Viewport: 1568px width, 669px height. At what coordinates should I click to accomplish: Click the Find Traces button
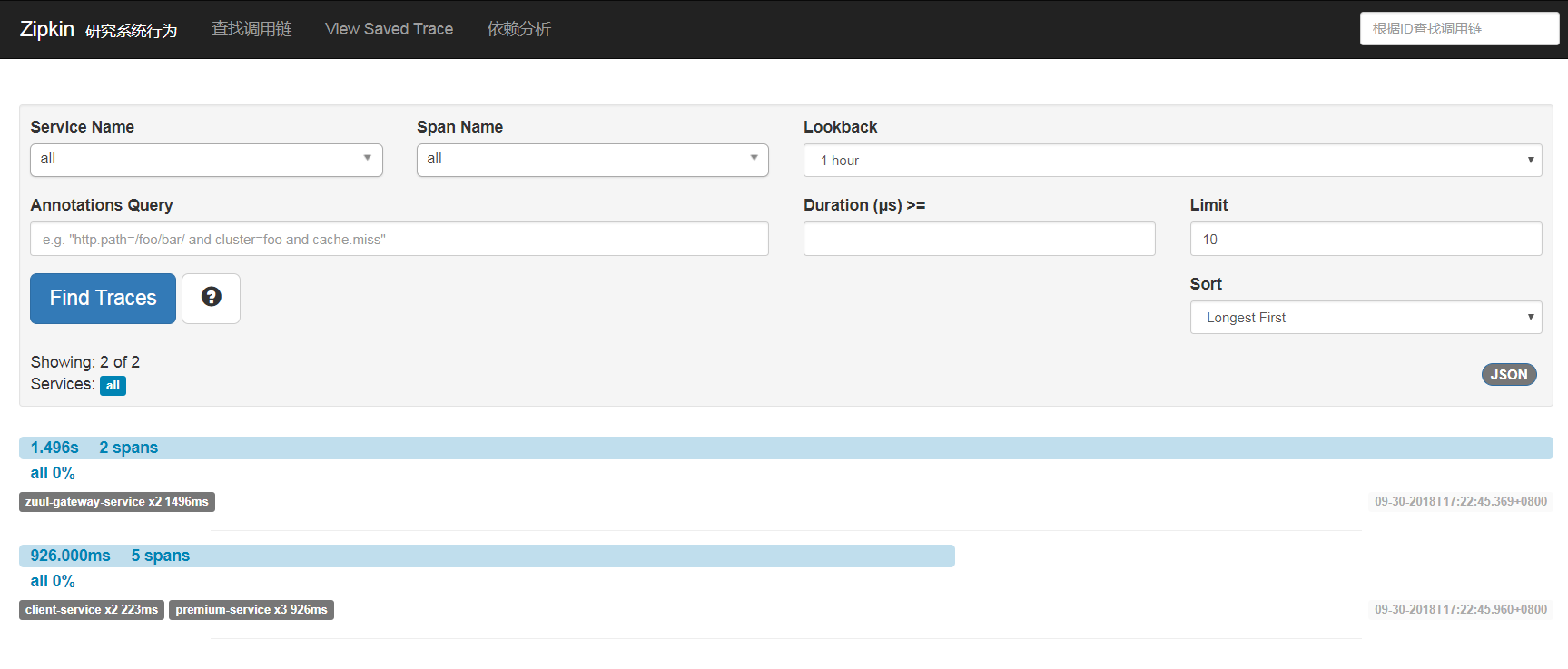click(103, 299)
